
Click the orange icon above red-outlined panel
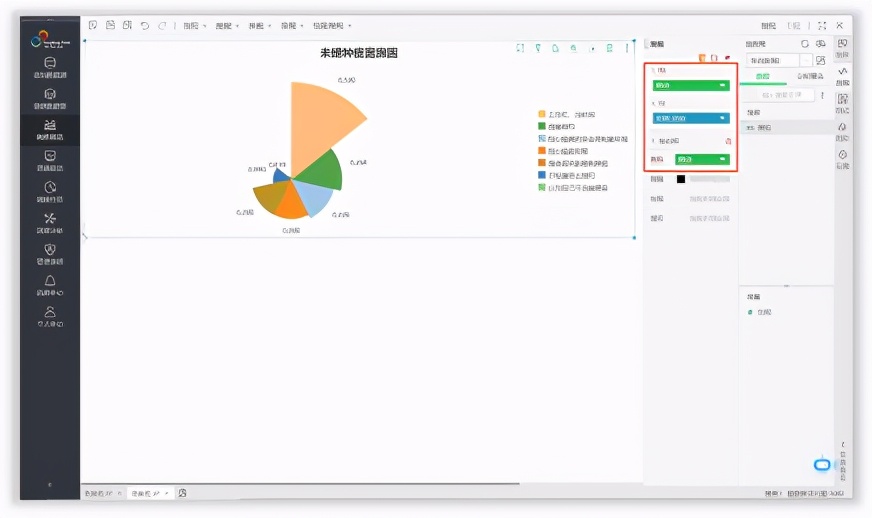(702, 57)
